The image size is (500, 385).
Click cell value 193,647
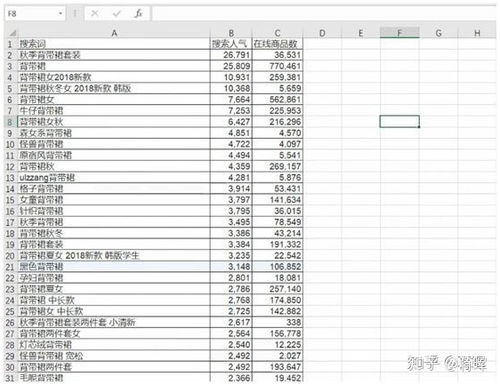coord(277,367)
